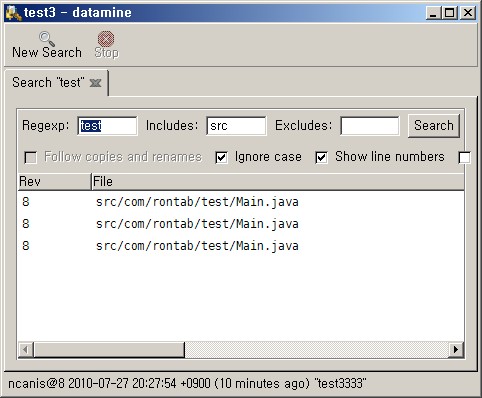Click the right arrow of the horizontal scrollbar
Image resolution: width=482 pixels, height=398 pixels.
456,350
